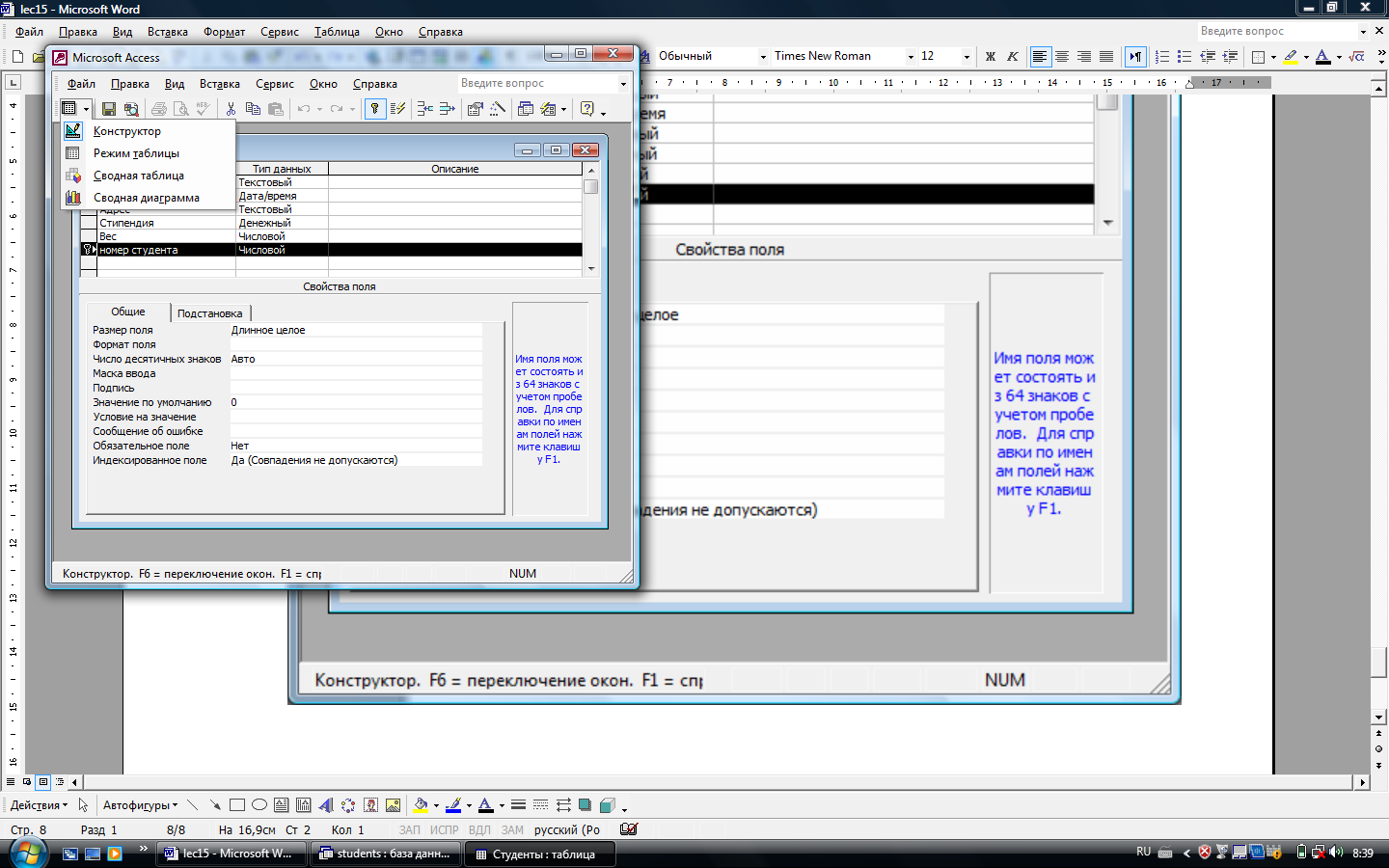Click the outside border icon
This screenshot has height=868, width=1389.
(1258, 57)
